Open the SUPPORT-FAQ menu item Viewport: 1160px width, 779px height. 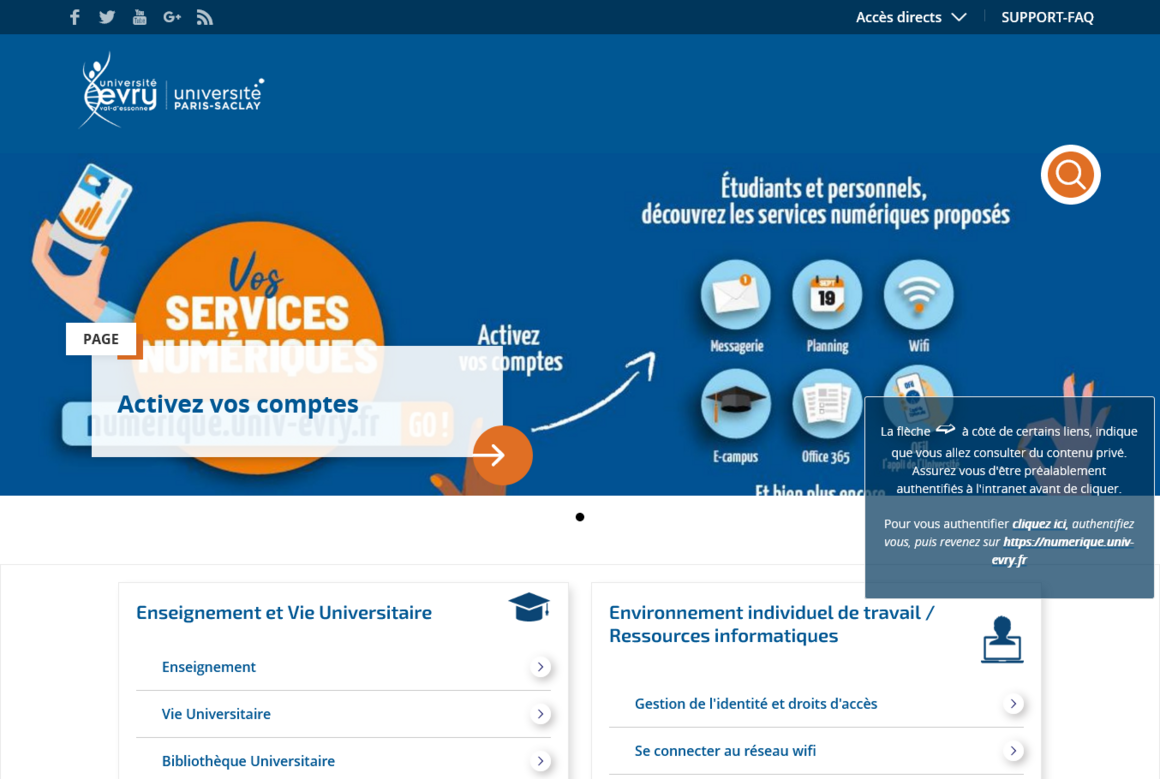coord(1048,16)
